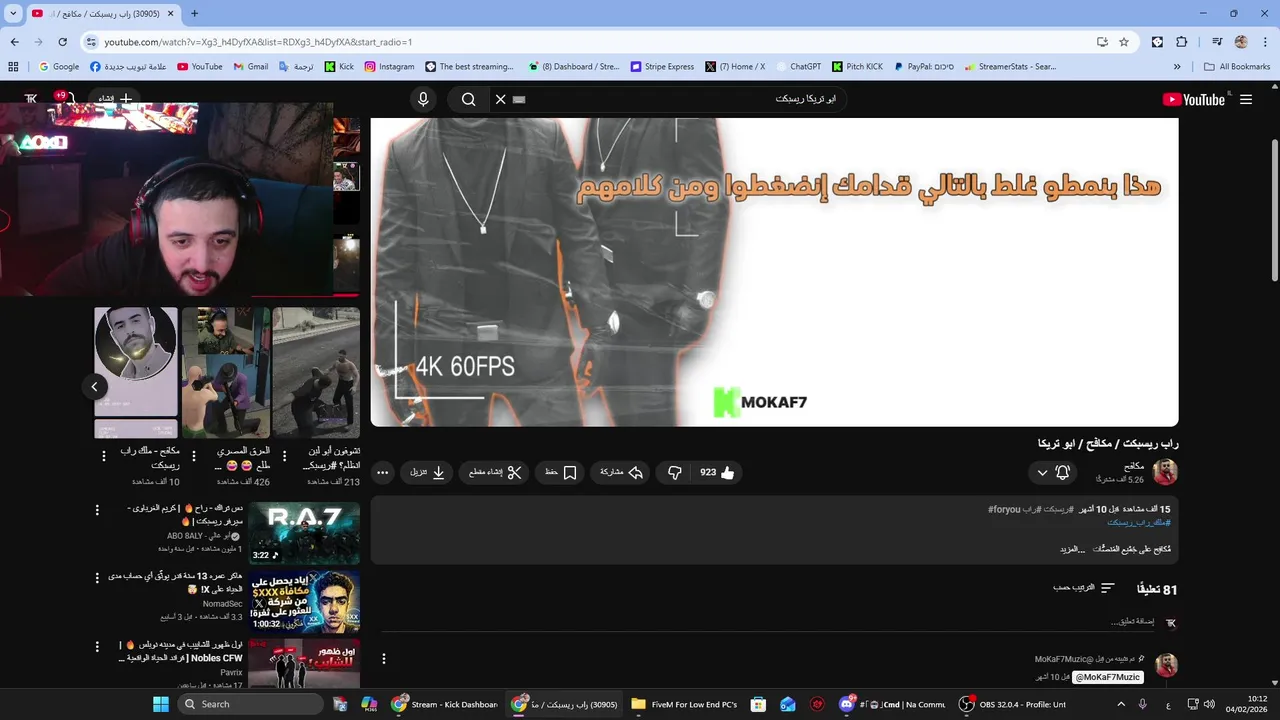
Task: Like the video with 923 thumbs up
Action: pos(717,472)
